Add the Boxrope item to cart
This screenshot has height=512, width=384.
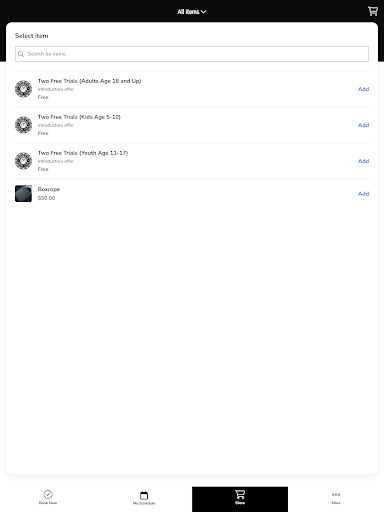pos(363,194)
